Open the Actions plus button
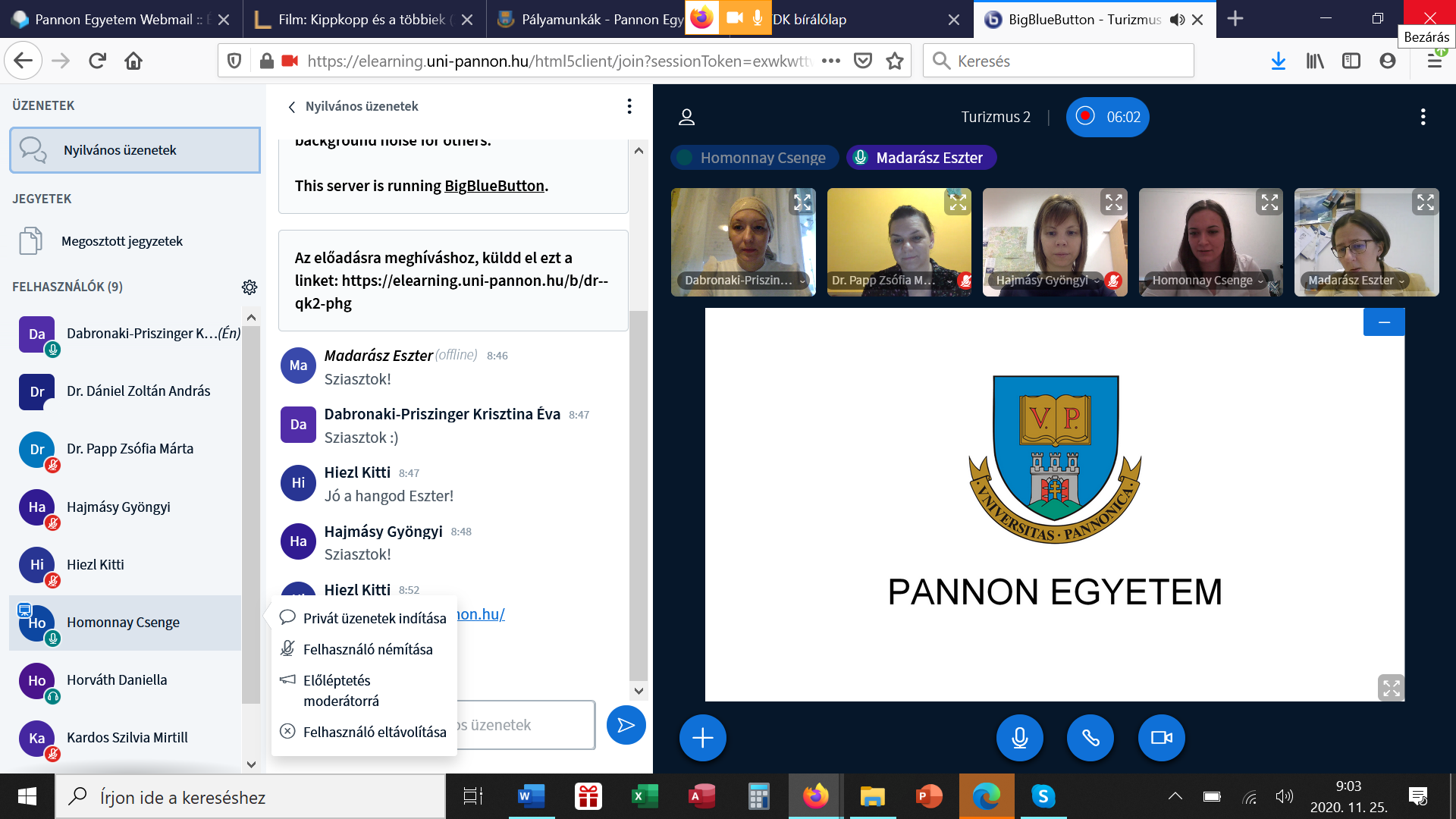 [x=702, y=738]
